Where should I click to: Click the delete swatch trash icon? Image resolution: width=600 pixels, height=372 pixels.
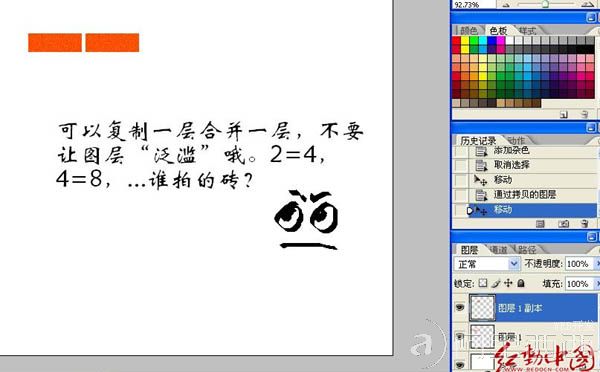coord(584,114)
